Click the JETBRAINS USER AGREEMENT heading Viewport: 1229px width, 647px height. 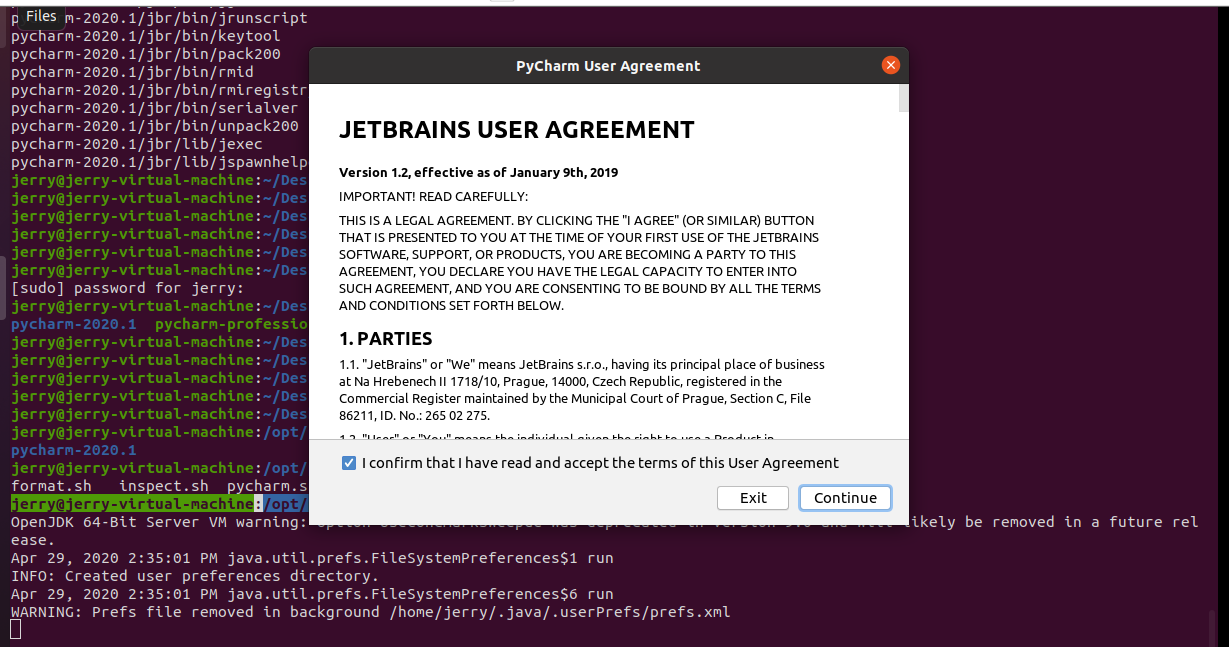click(x=517, y=130)
